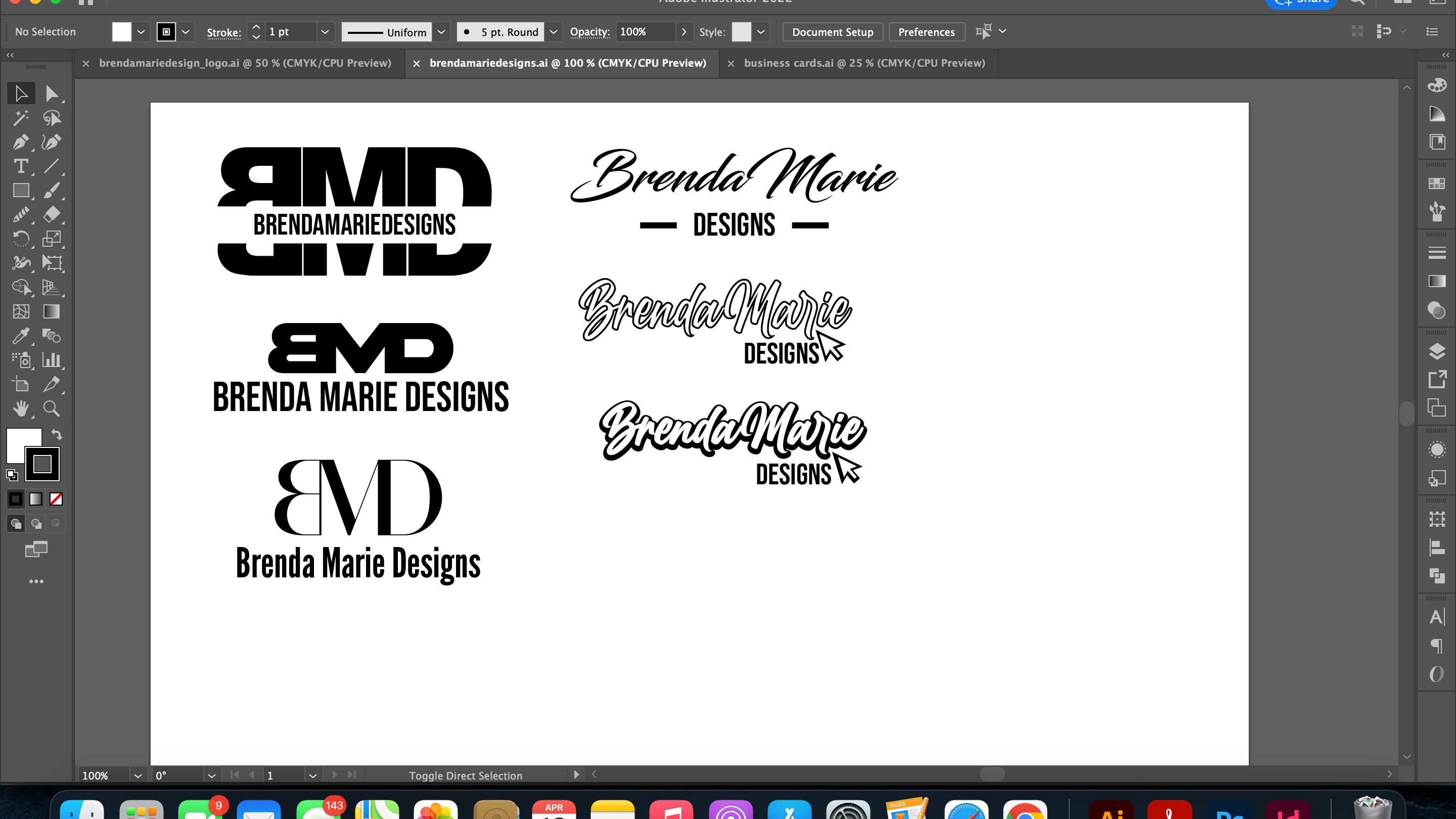The height and width of the screenshot is (819, 1456).
Task: Click the Document Setup button
Action: pyautogui.click(x=833, y=32)
